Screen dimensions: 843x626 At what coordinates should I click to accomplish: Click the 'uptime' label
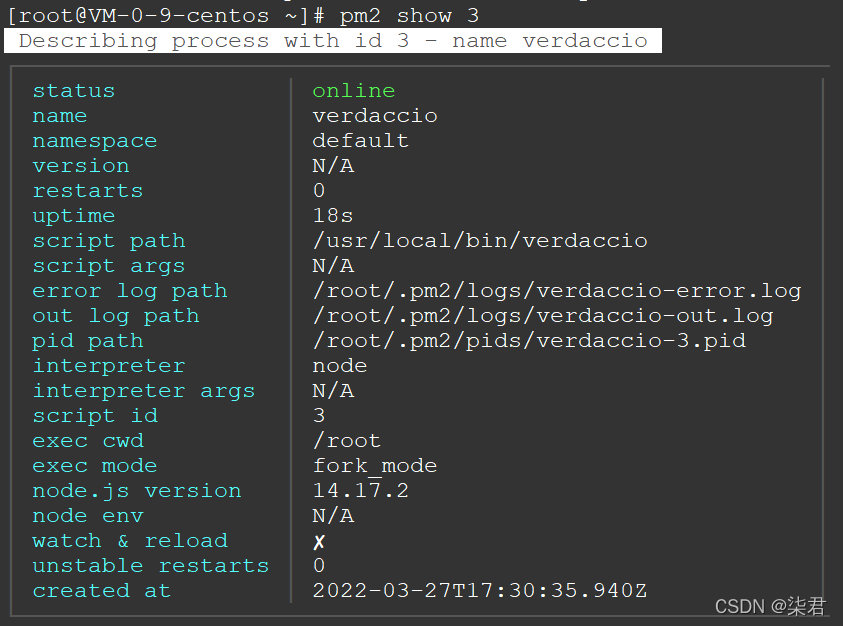click(74, 216)
